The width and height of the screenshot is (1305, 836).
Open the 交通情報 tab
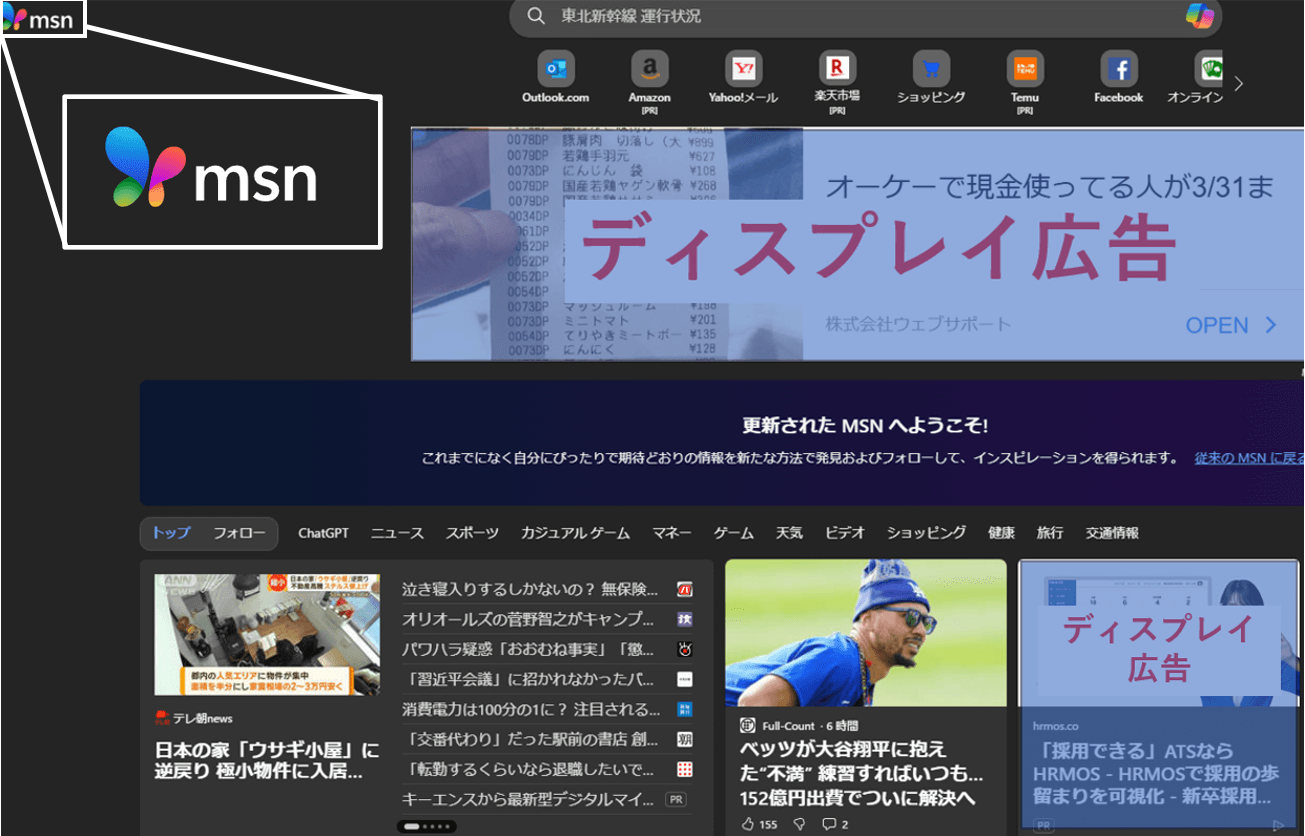[x=1112, y=533]
